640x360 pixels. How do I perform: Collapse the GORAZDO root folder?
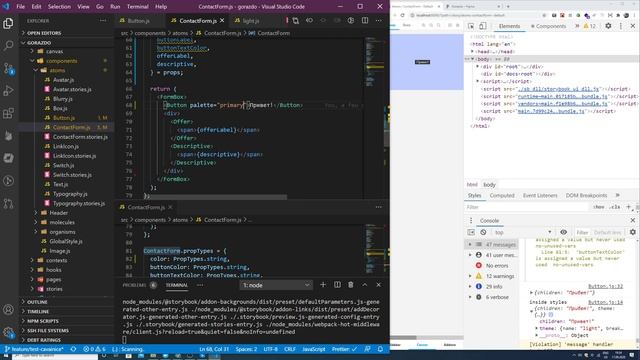coord(39,42)
